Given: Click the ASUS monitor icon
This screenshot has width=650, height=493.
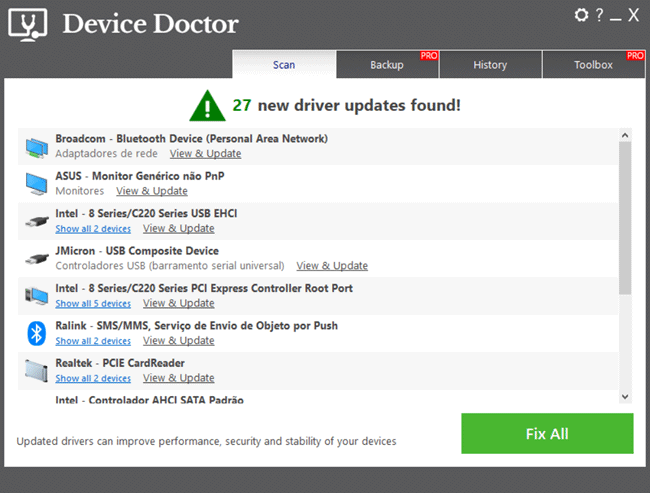Looking at the screenshot, I should tap(36, 184).
